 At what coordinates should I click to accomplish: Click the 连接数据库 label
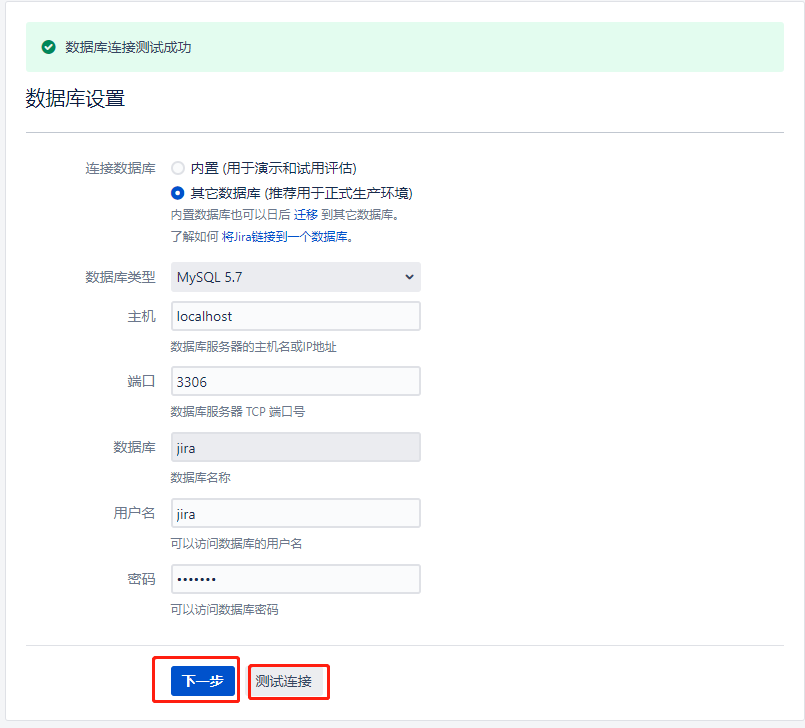pyautogui.click(x=120, y=168)
